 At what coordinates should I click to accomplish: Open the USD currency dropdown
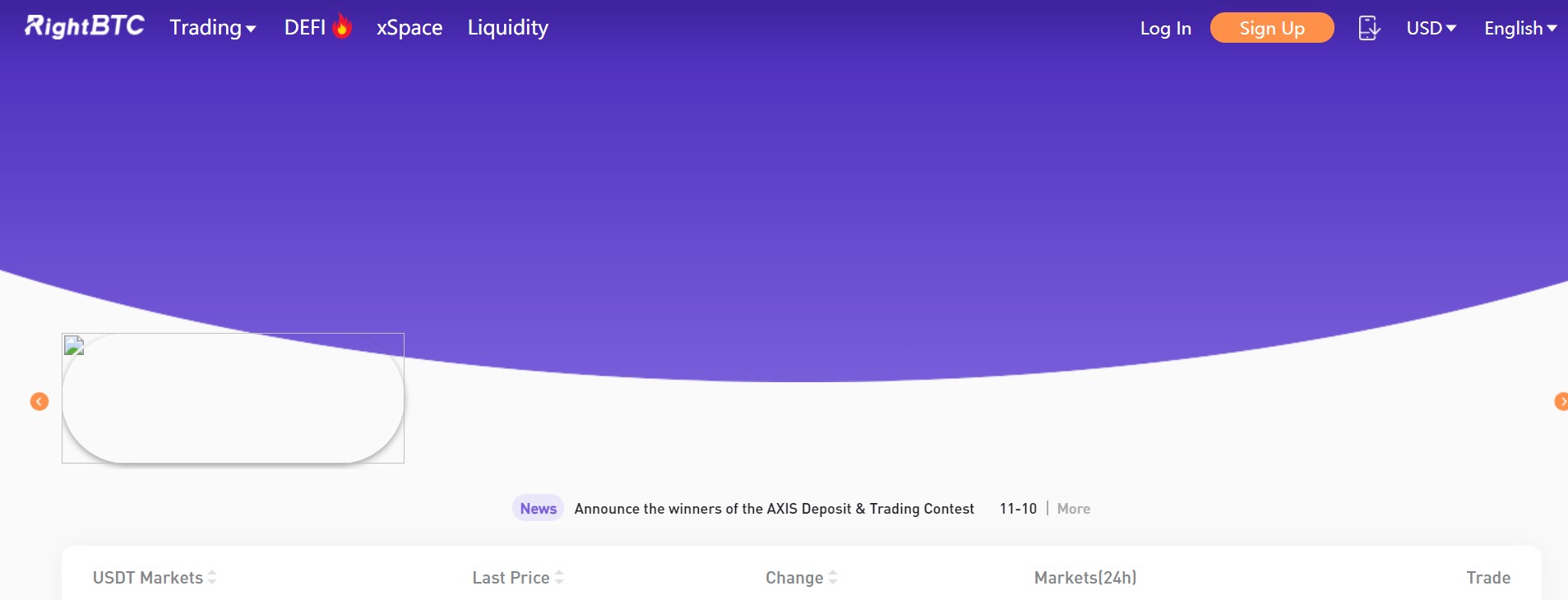[x=1431, y=28]
